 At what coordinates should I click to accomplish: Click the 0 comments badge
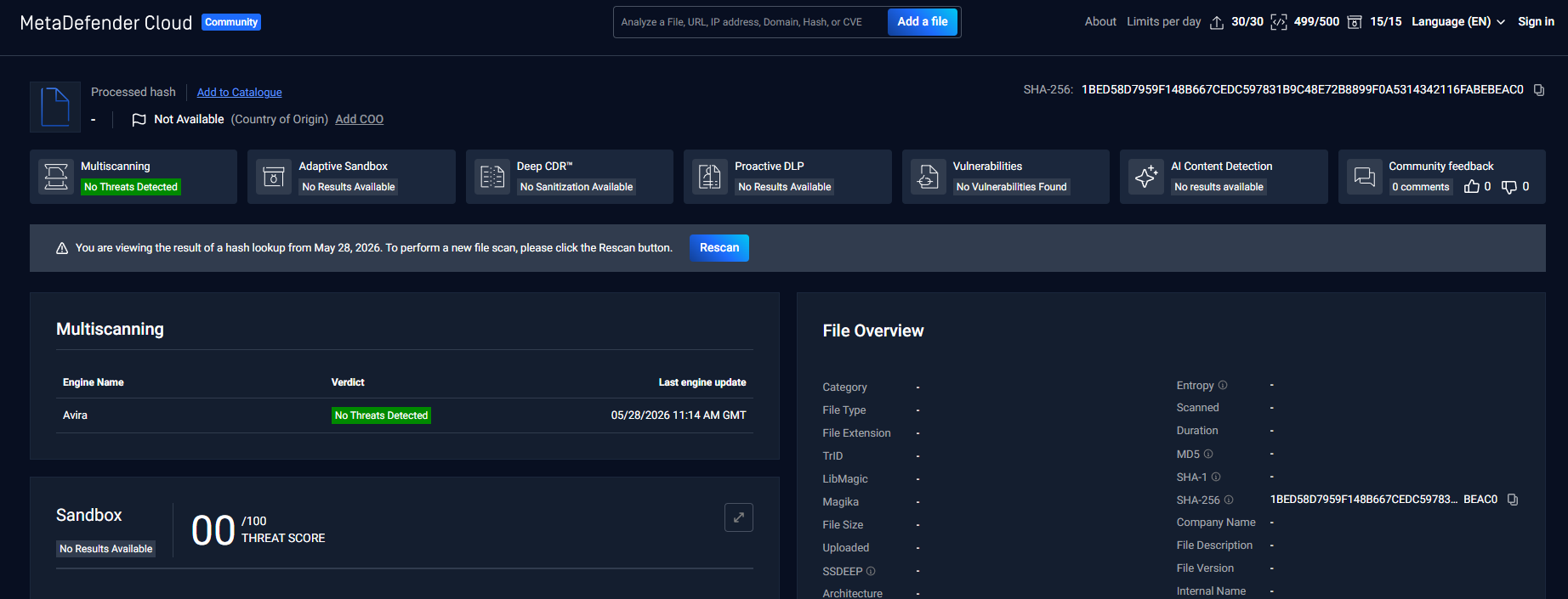[x=1421, y=187]
